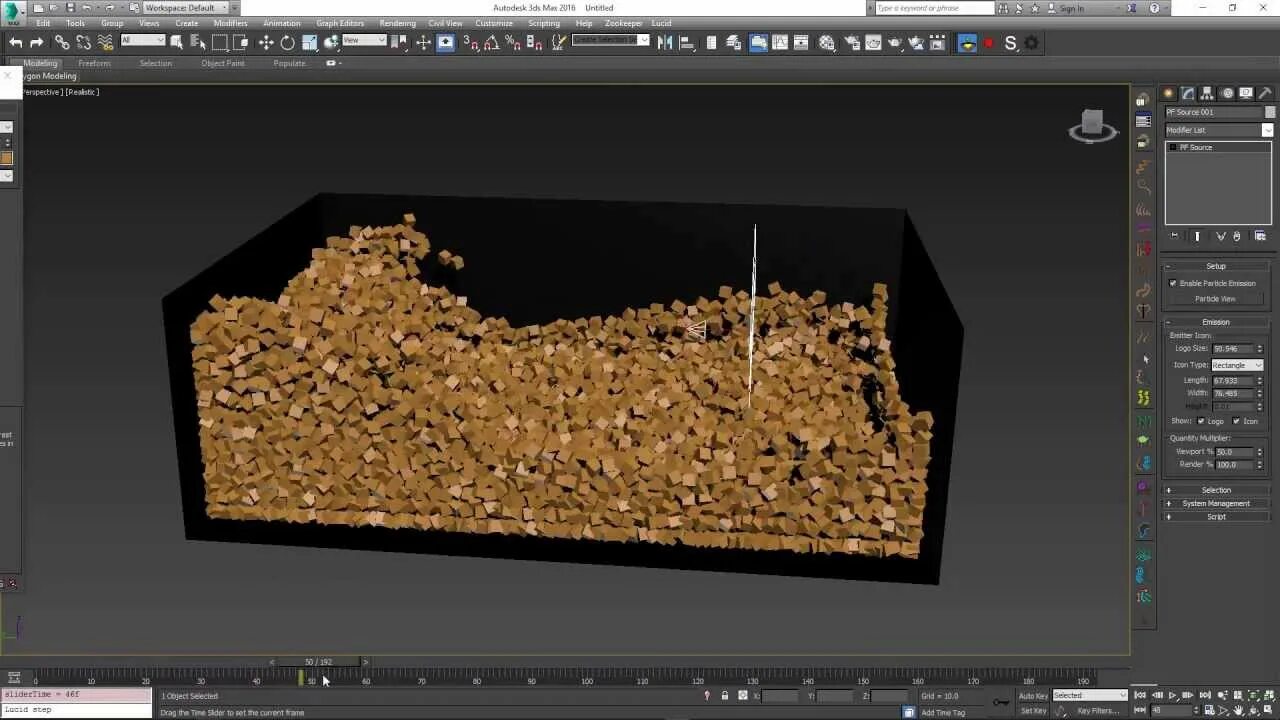1280x720 pixels.
Task: Switch to the Freeform ribbon tab
Action: (95, 63)
